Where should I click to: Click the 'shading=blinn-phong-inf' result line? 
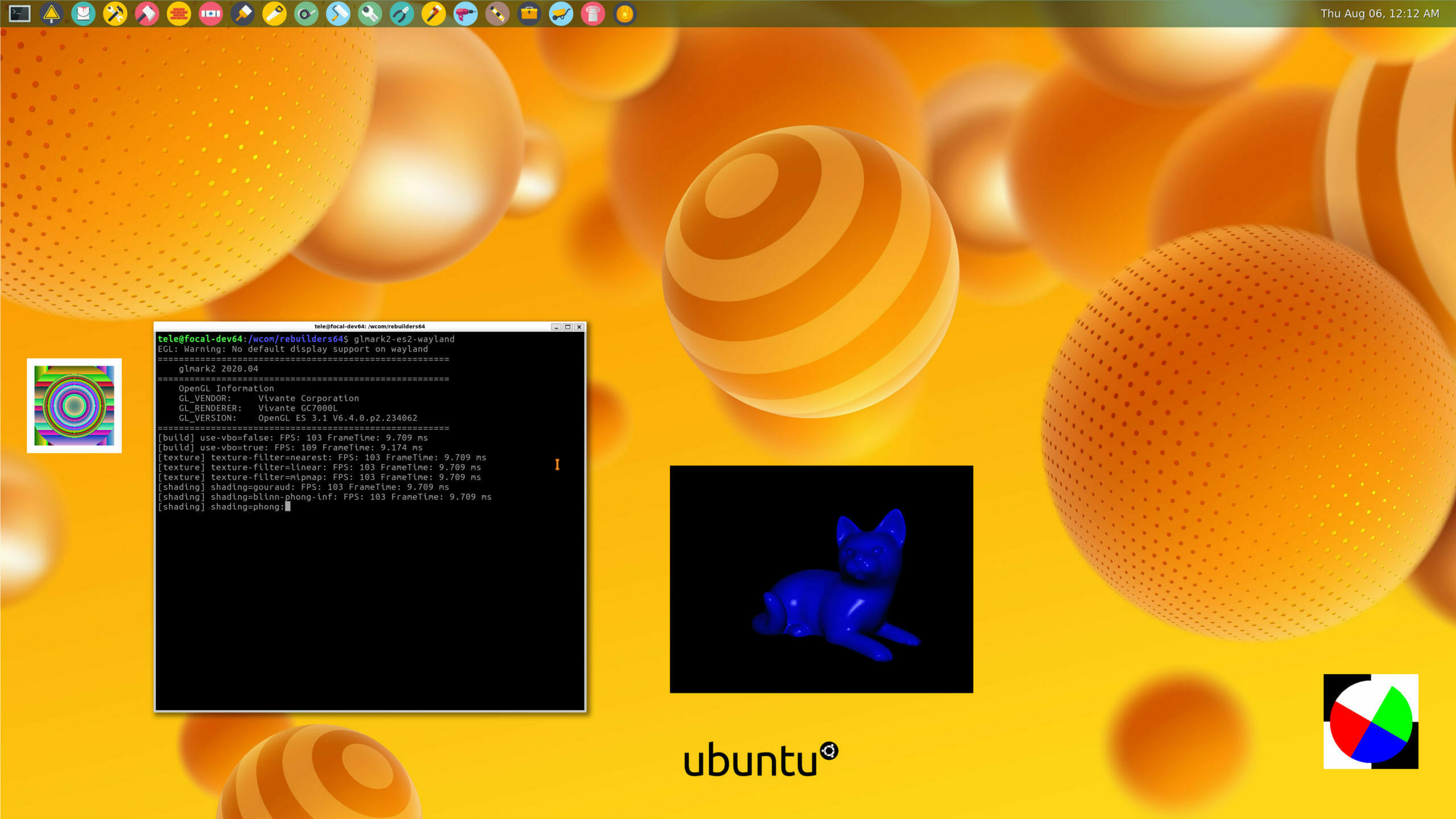point(324,497)
